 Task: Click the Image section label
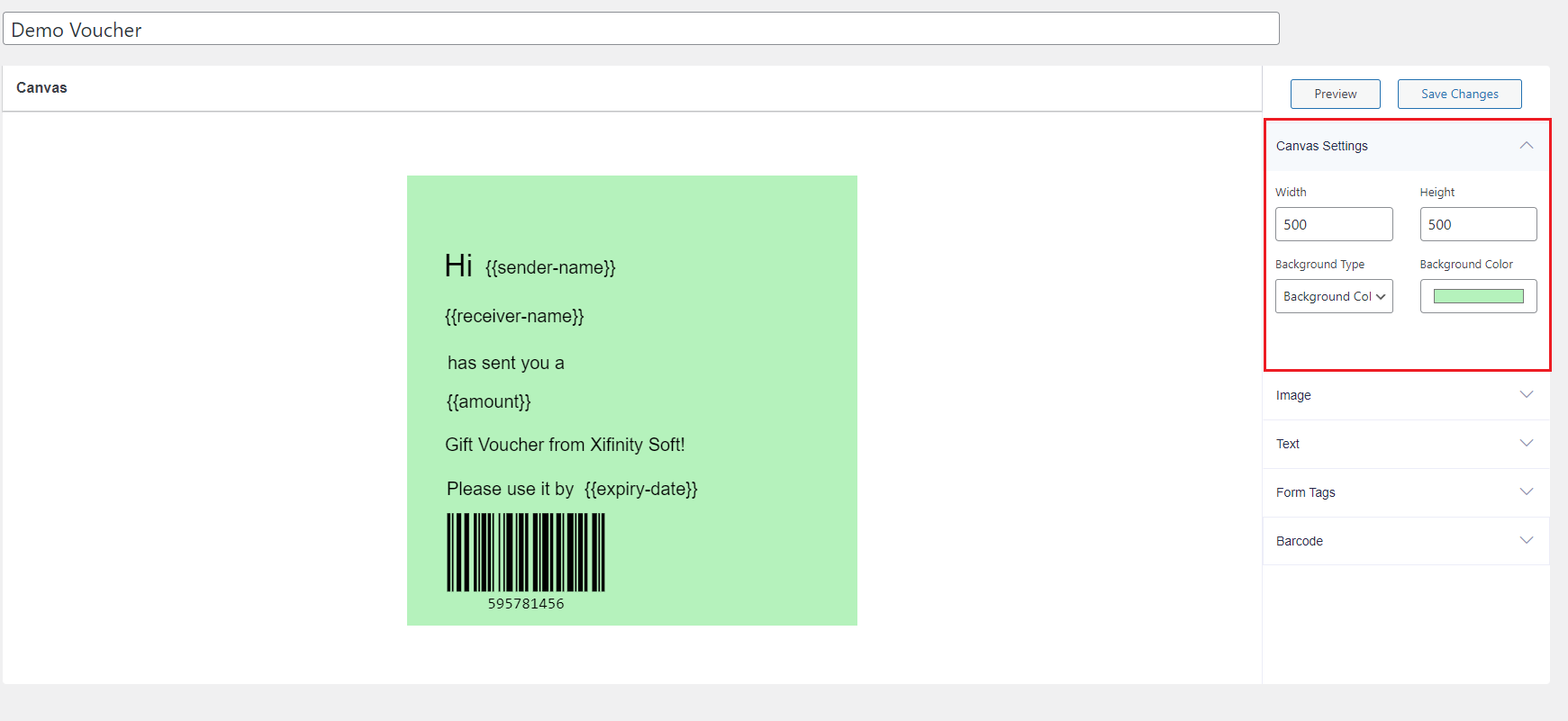[1293, 395]
